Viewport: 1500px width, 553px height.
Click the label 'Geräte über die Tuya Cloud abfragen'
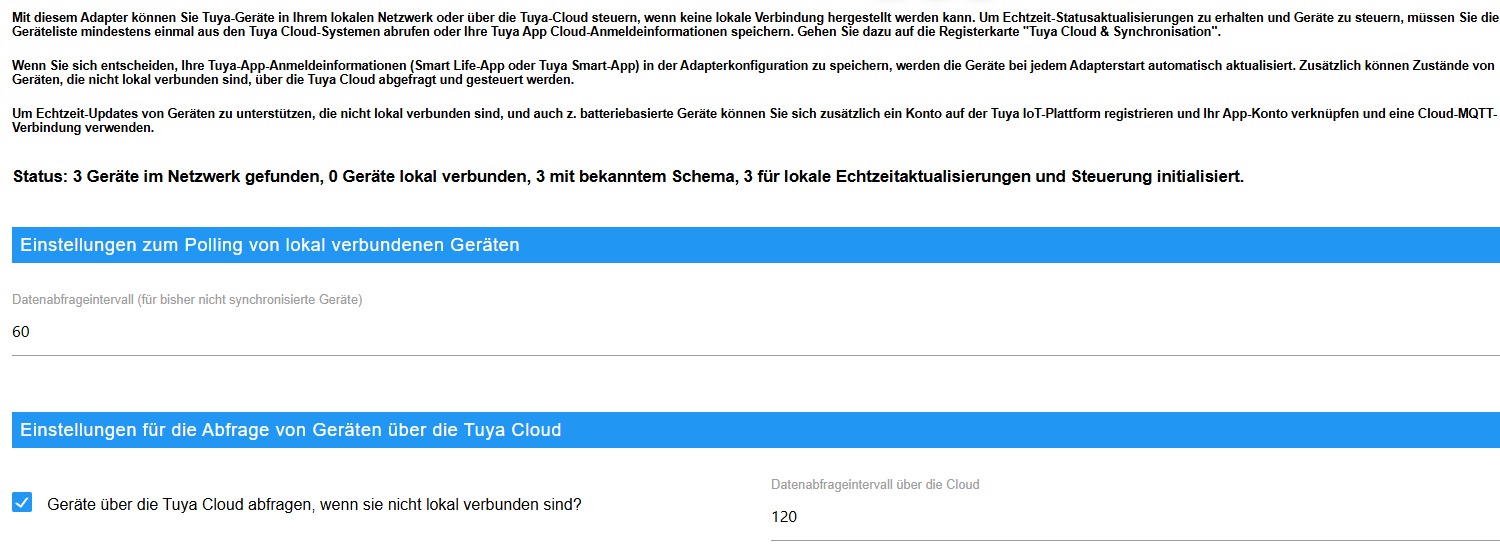click(314, 505)
